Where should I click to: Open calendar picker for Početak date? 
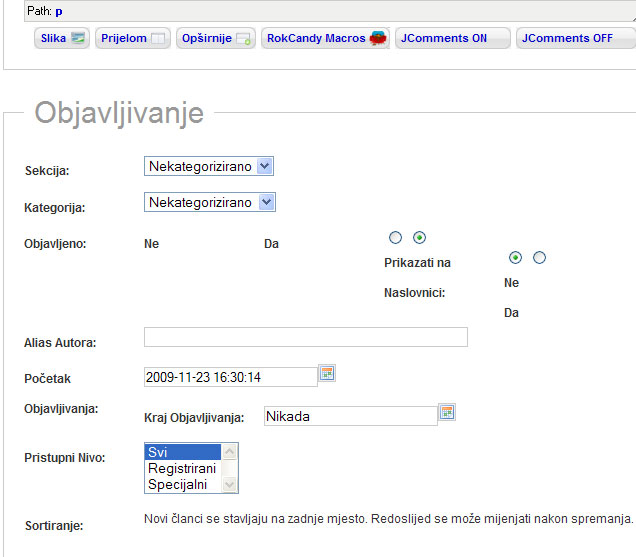[327, 374]
